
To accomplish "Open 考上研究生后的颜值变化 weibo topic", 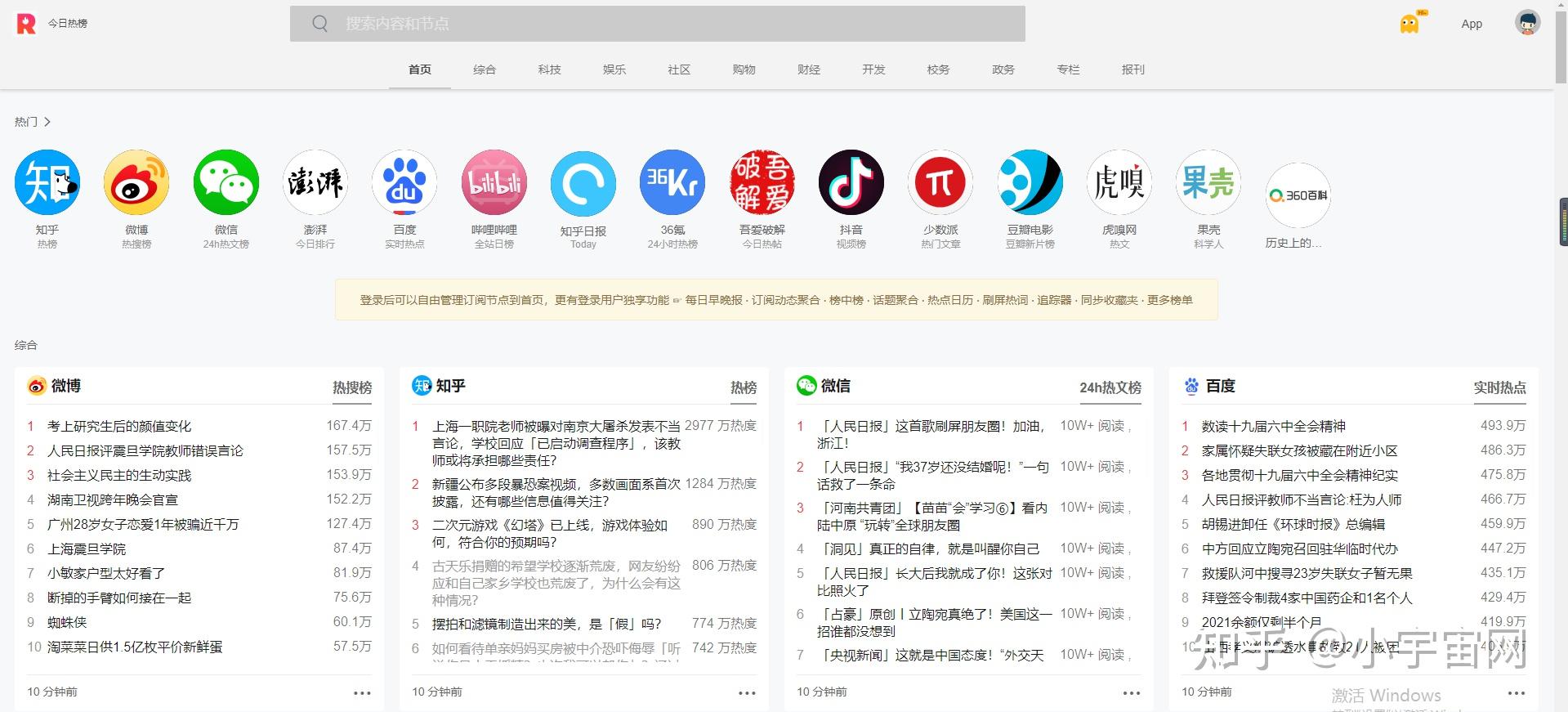I will 119,426.
